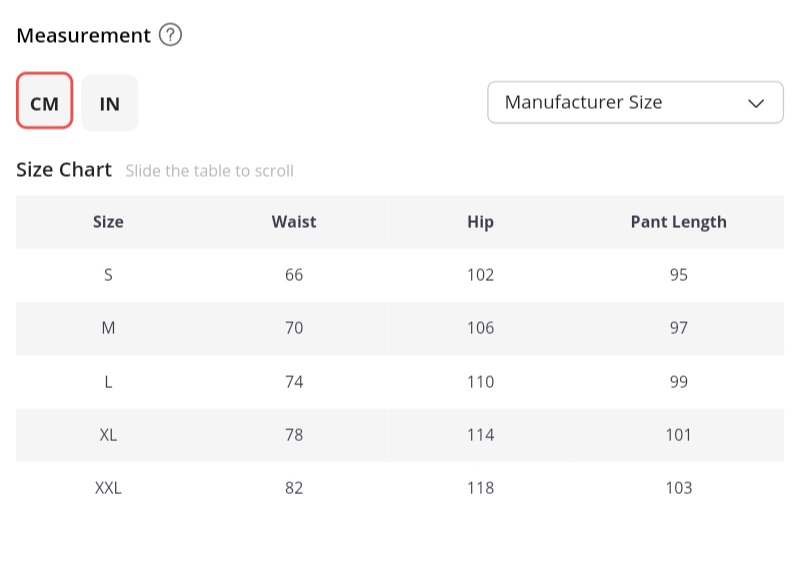This screenshot has height=565, width=800.
Task: Click the hip value 110 for size L
Action: pyautogui.click(x=480, y=382)
